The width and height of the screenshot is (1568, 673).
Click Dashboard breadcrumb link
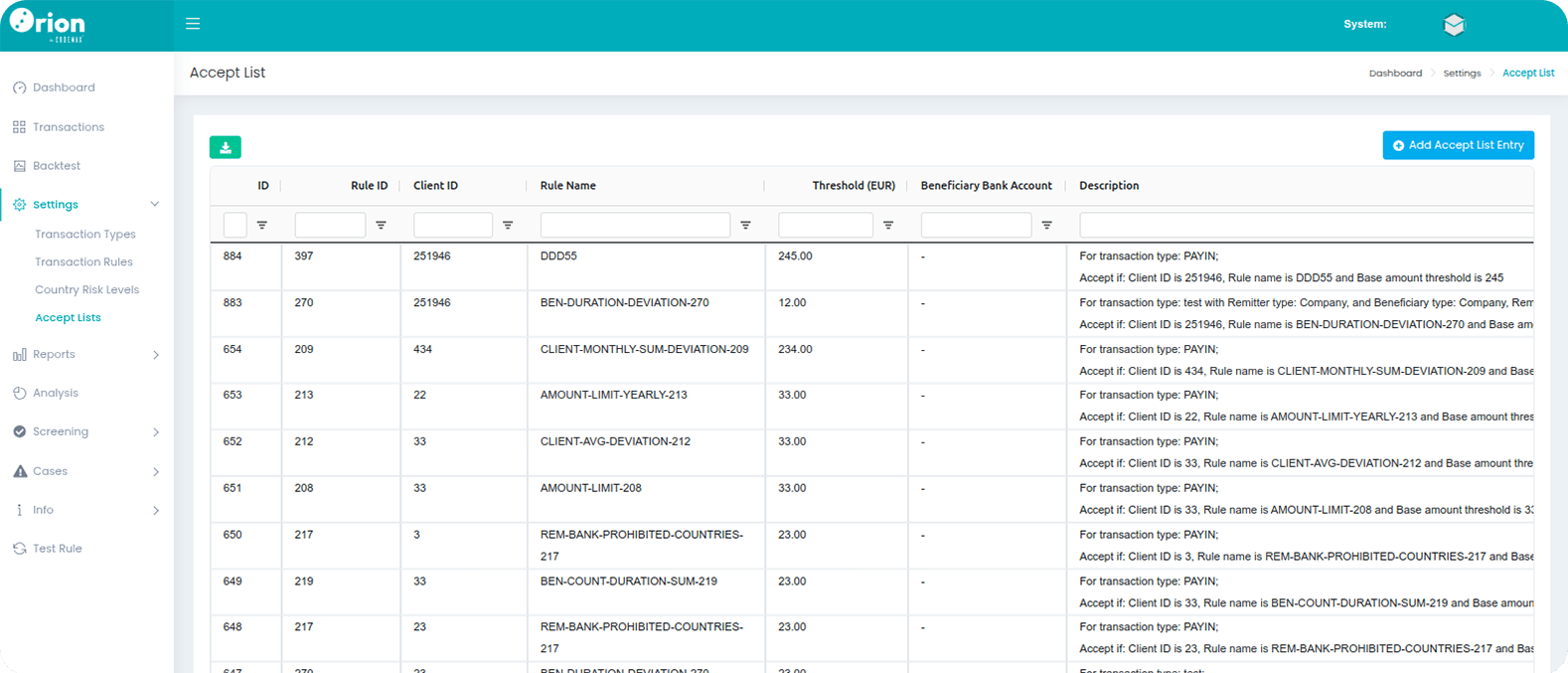tap(1395, 74)
